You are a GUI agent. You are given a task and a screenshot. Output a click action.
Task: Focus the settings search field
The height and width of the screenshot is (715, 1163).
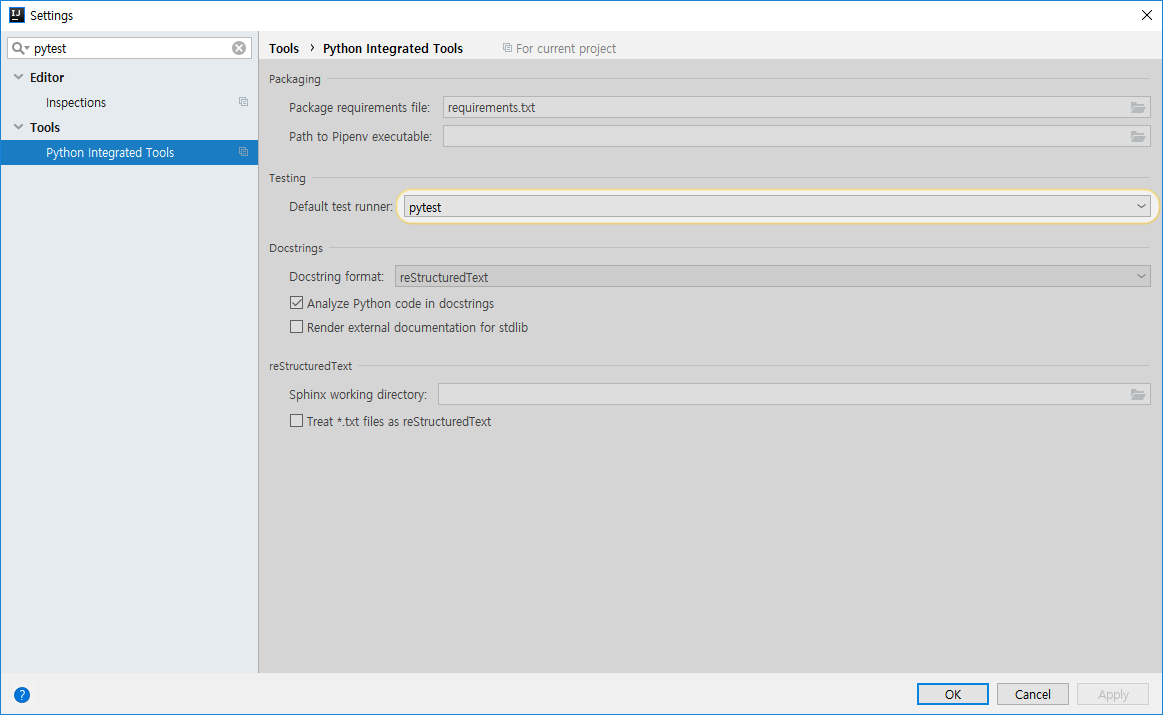pyautogui.click(x=130, y=48)
